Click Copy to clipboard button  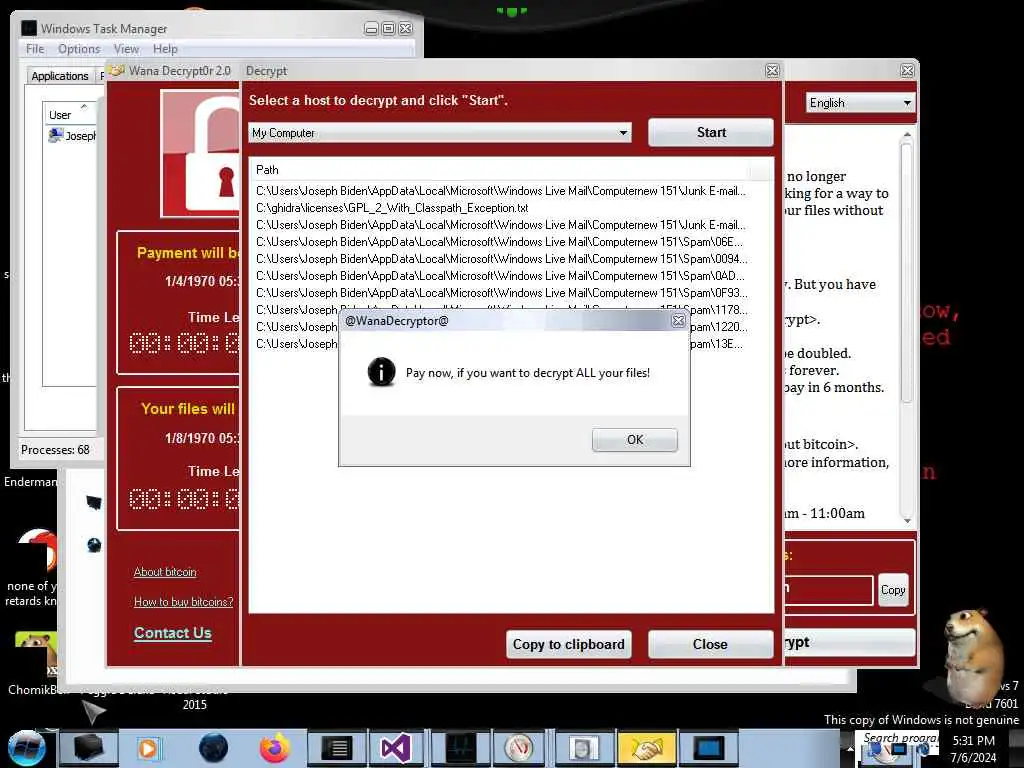(x=568, y=644)
